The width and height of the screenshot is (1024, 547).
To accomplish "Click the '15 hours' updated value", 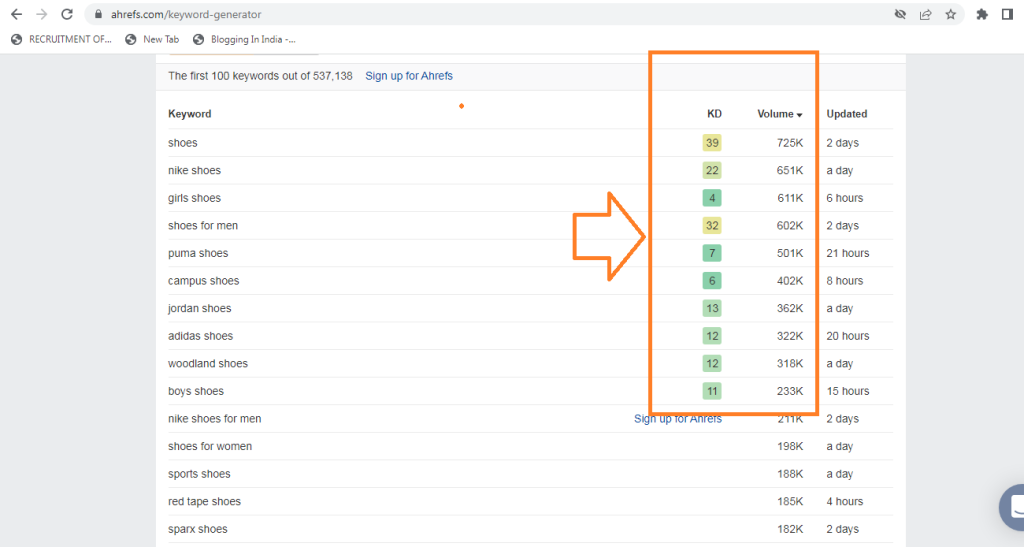I will [848, 391].
